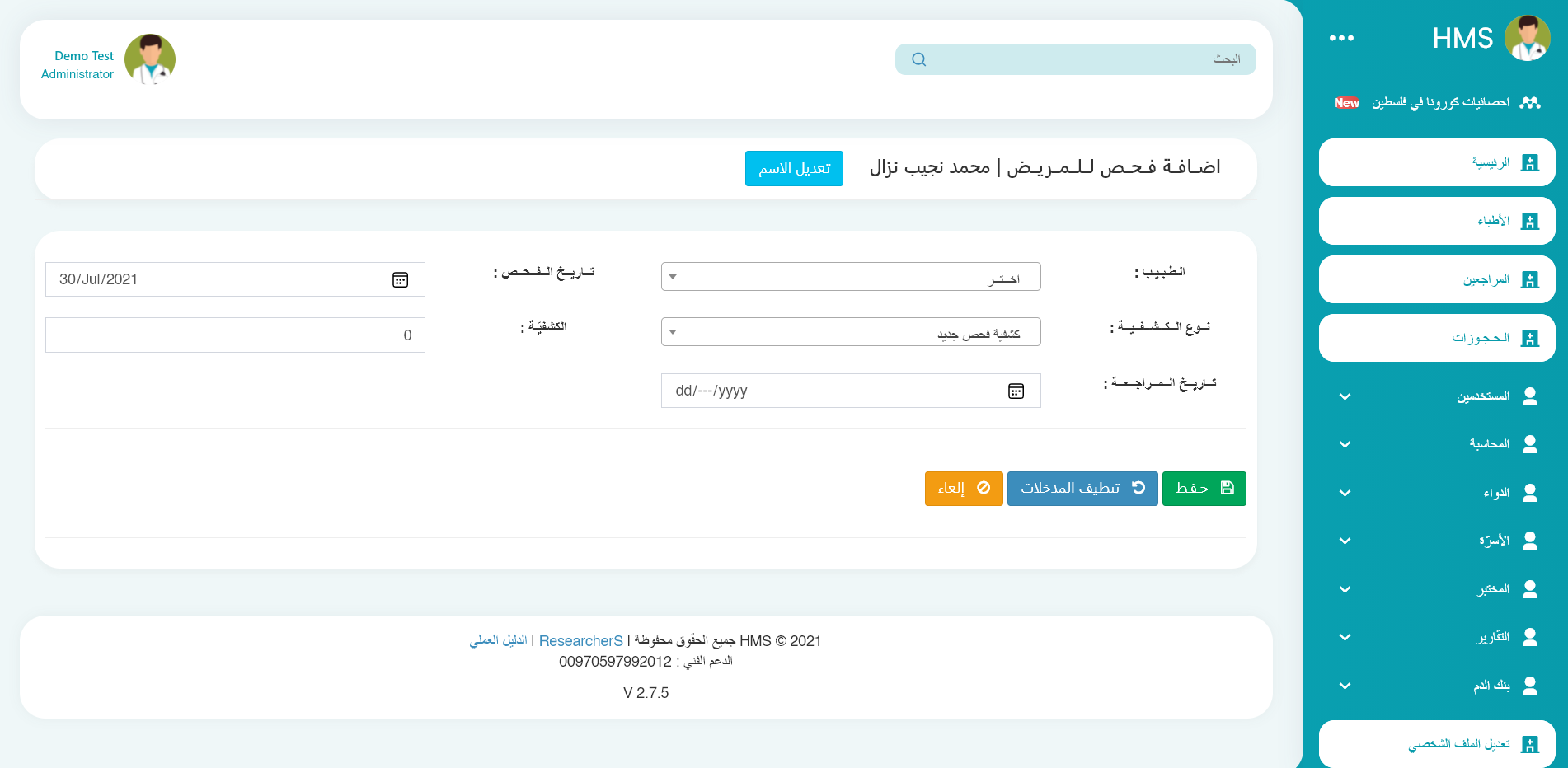1568x768 pixels.
Task: Click the Demo Test administrator avatar
Action: [150, 59]
